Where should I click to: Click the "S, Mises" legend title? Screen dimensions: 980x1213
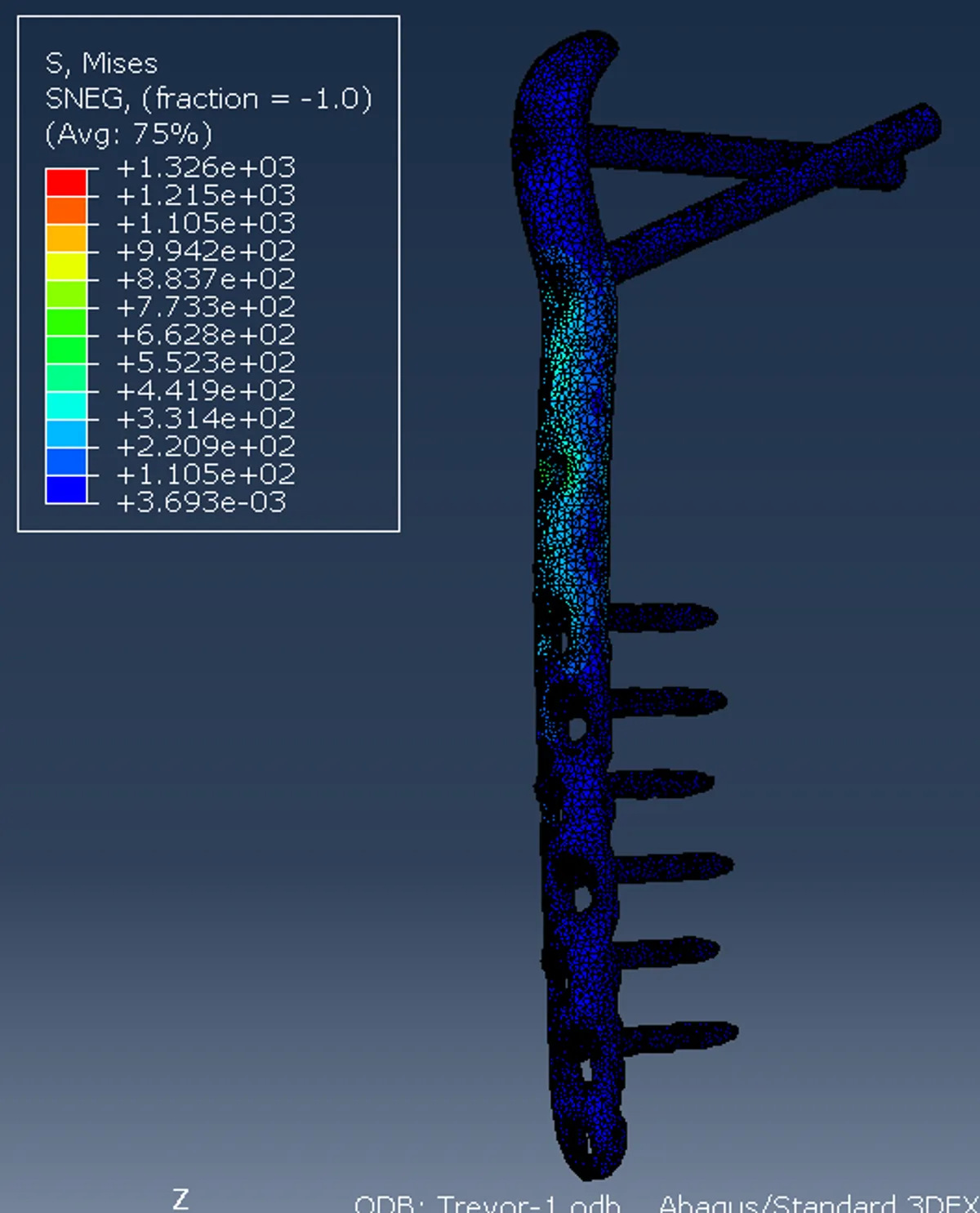101,64
